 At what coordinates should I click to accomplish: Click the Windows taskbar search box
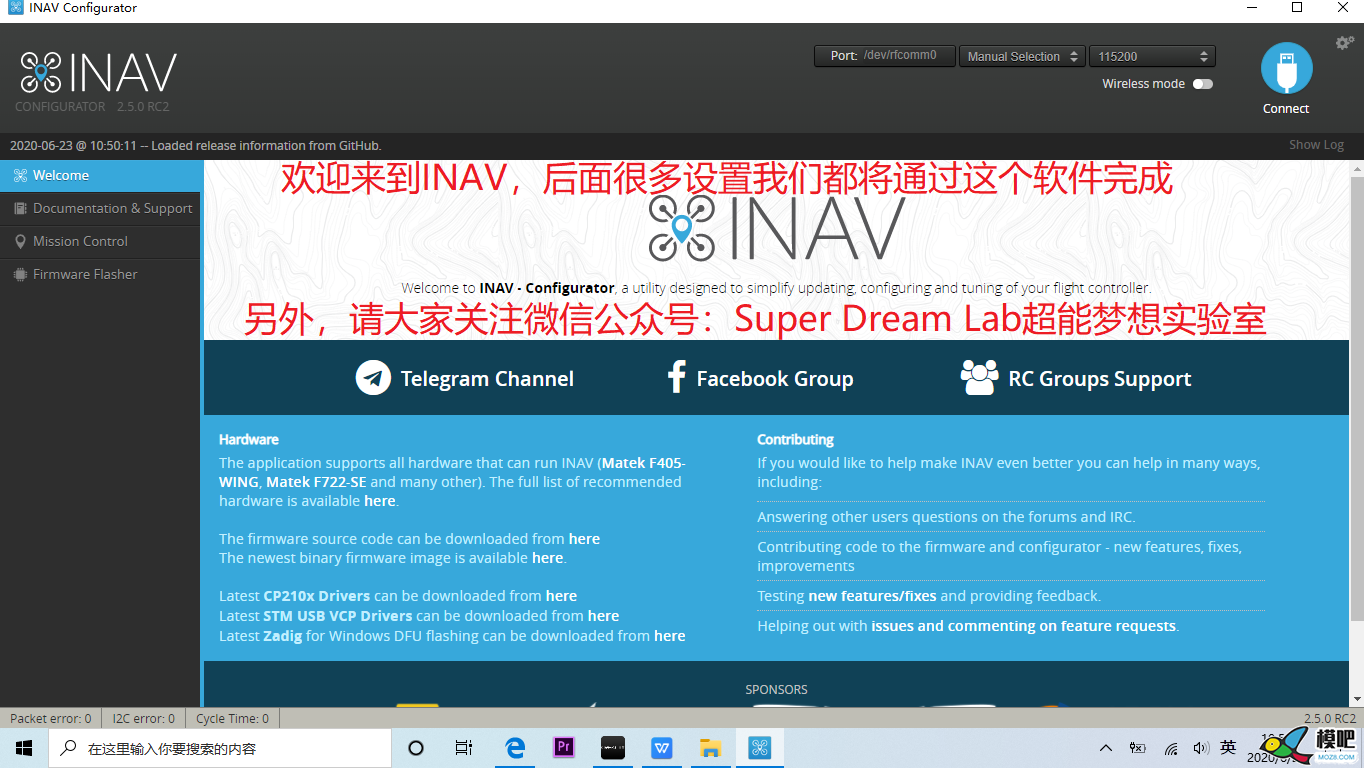pyautogui.click(x=220, y=748)
